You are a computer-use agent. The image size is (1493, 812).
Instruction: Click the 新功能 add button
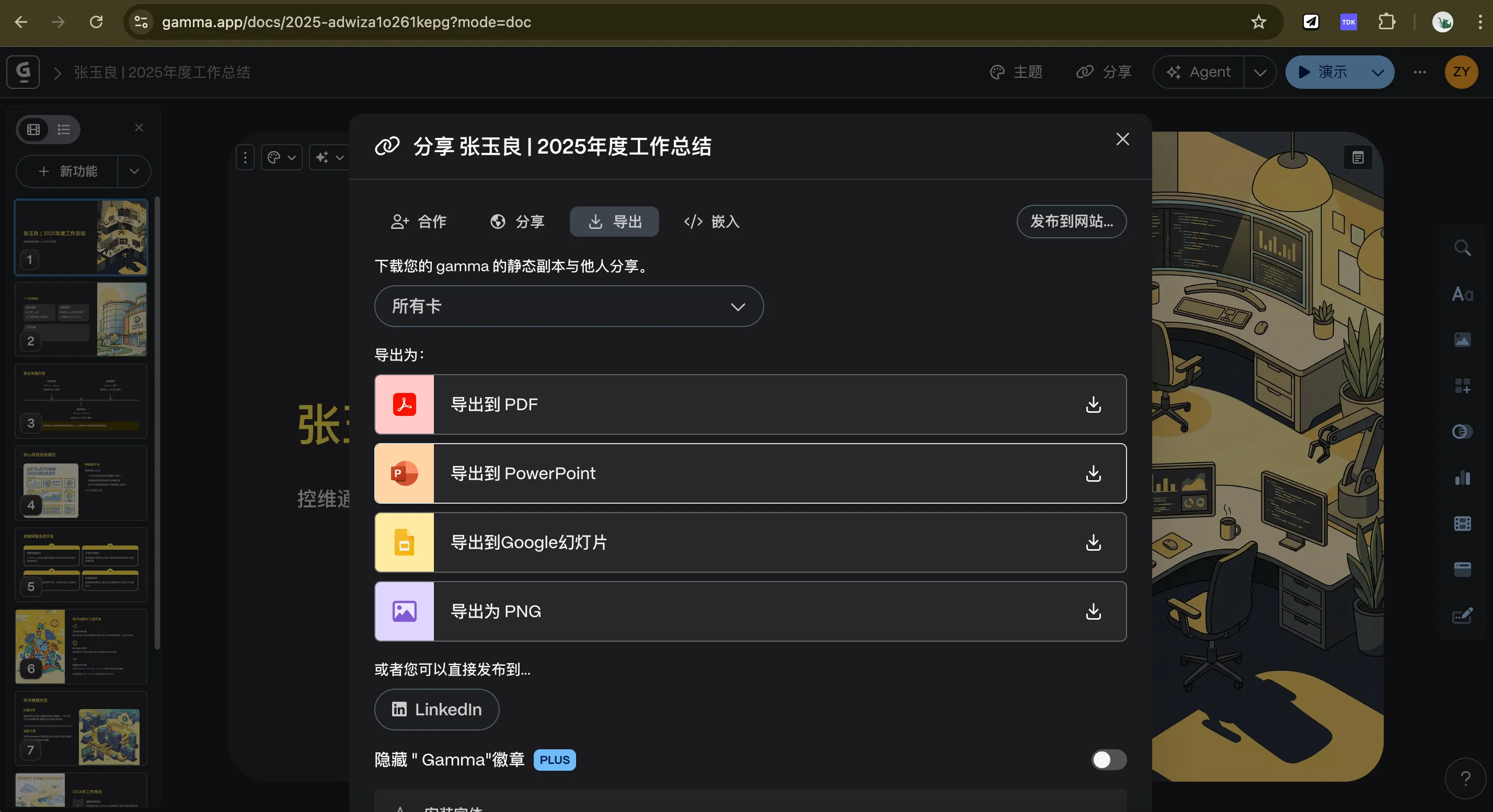tap(67, 171)
